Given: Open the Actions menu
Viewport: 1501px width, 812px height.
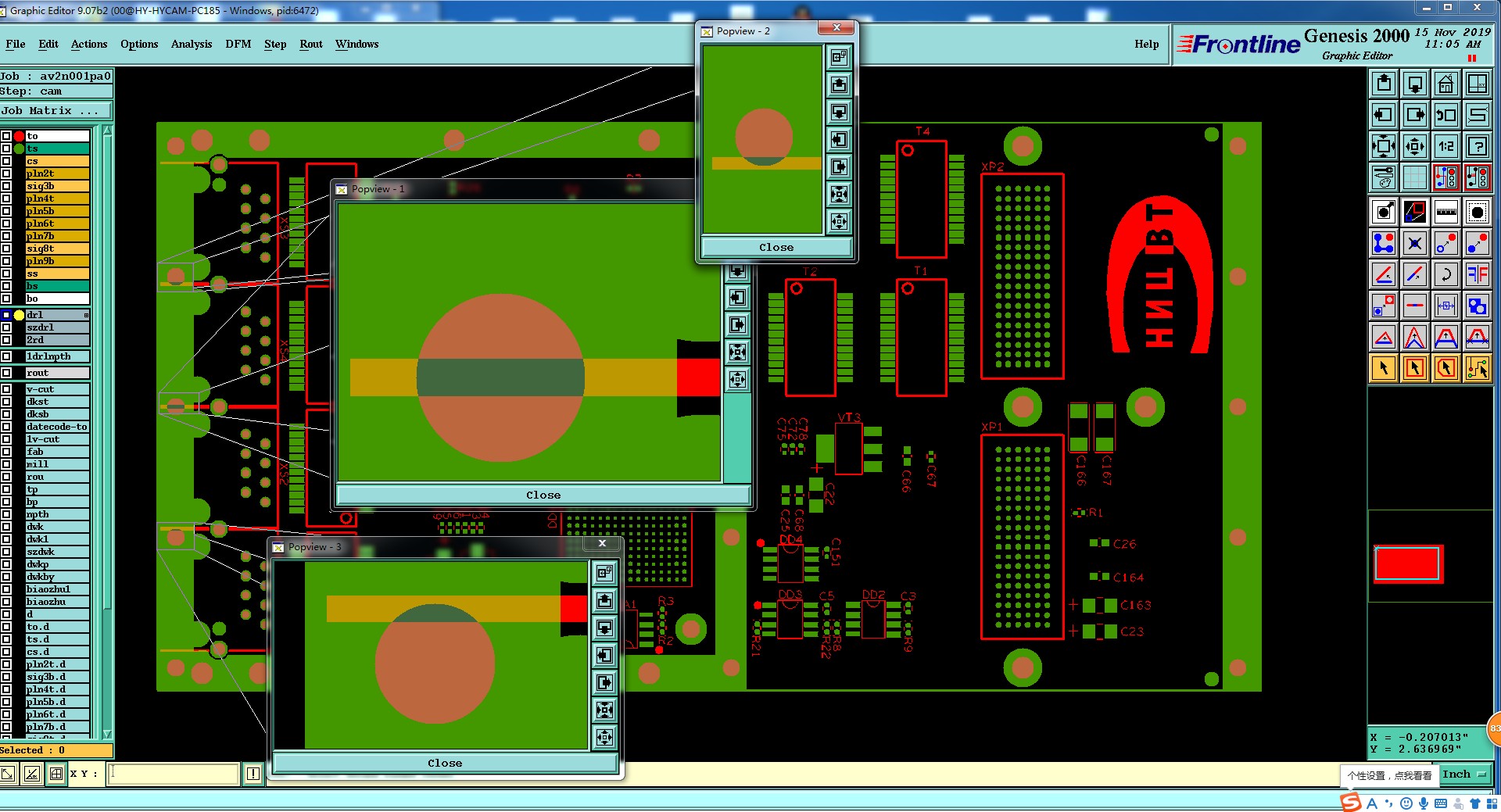Looking at the screenshot, I should (89, 45).
